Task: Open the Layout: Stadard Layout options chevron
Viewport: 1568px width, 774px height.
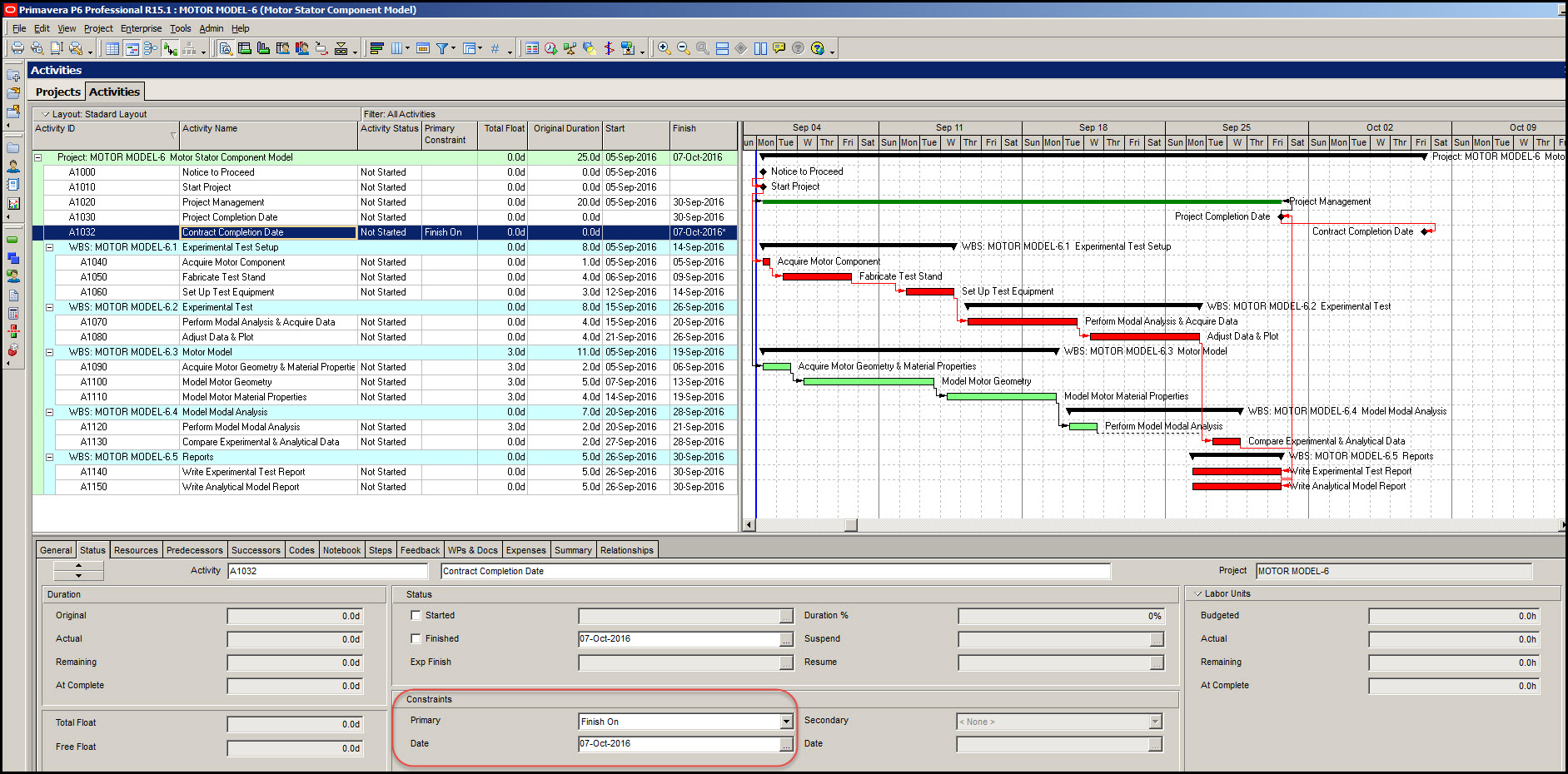Action: (x=46, y=114)
